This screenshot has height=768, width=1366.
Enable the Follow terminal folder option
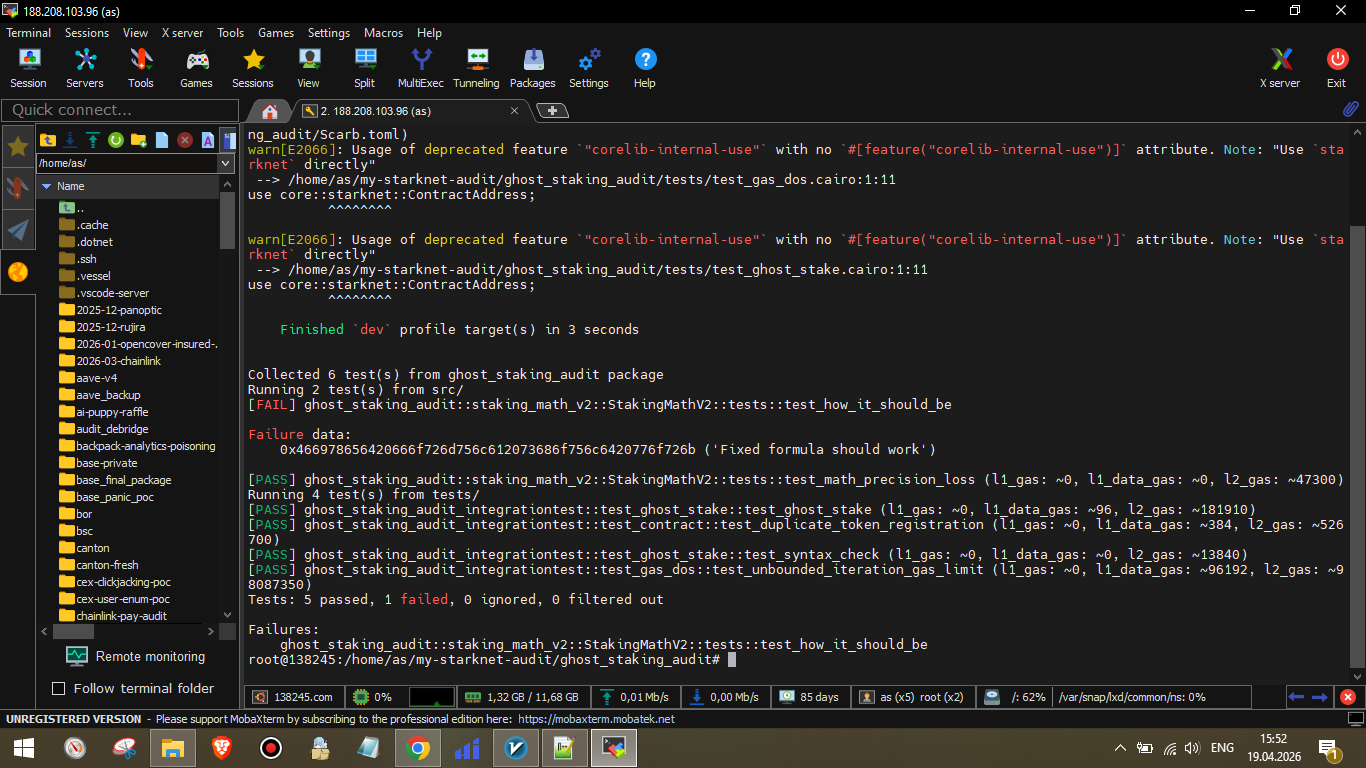(x=57, y=689)
